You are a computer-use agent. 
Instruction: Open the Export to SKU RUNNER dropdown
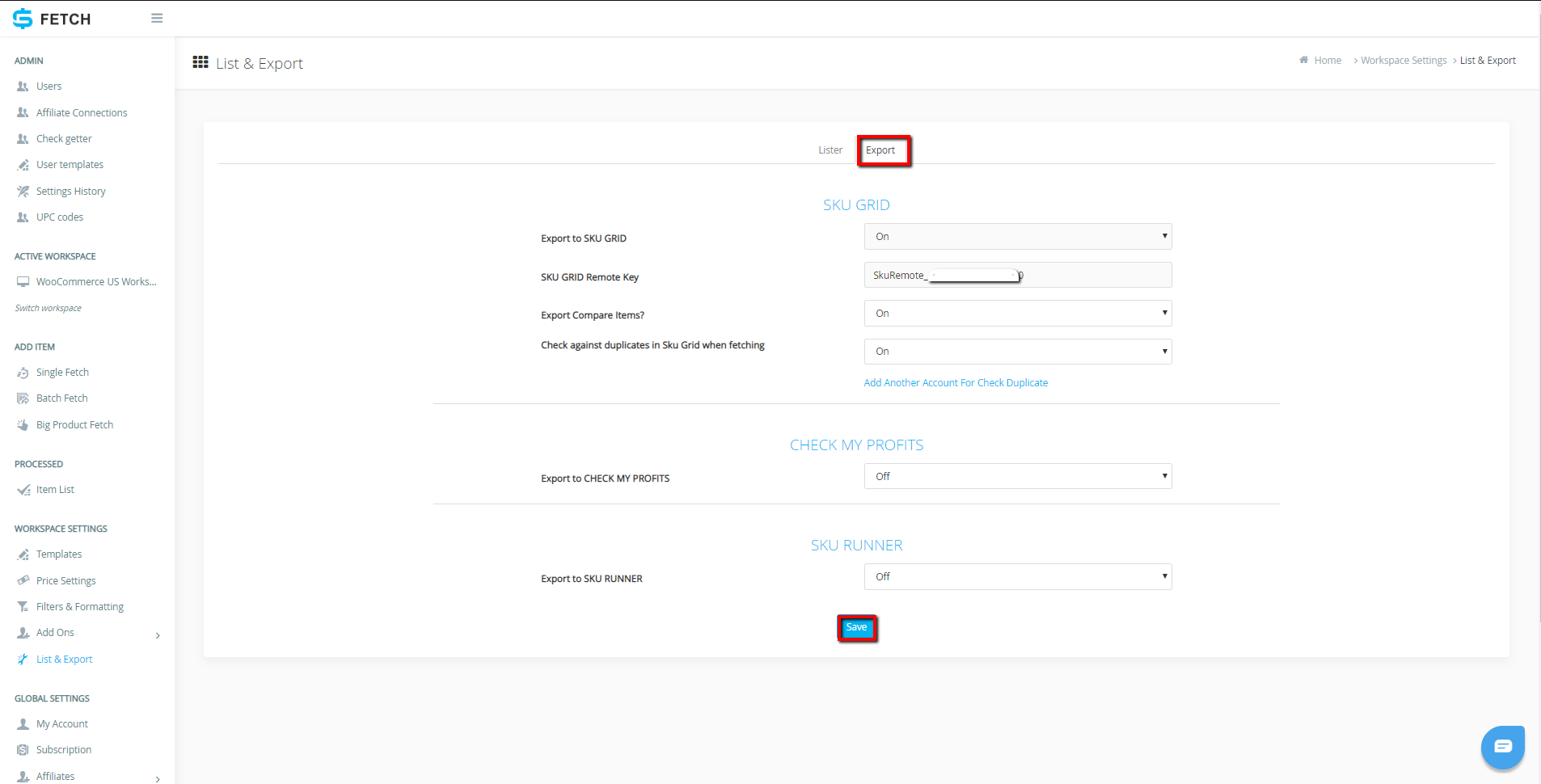click(x=1018, y=577)
